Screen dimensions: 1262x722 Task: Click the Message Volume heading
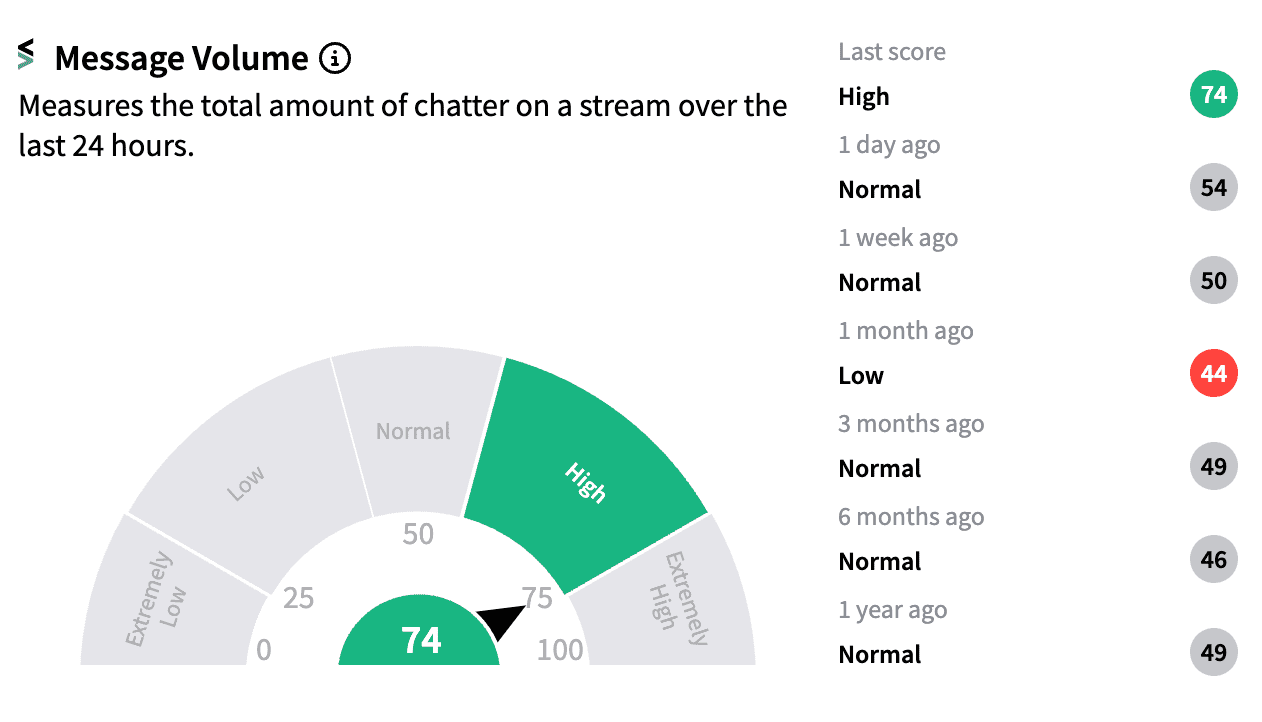tap(181, 59)
